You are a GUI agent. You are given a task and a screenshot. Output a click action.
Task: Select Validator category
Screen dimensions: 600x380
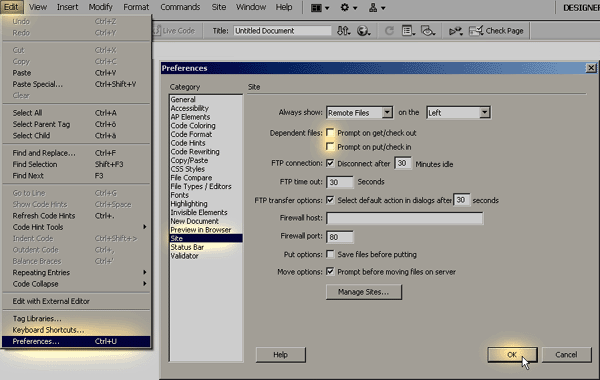click(206, 256)
